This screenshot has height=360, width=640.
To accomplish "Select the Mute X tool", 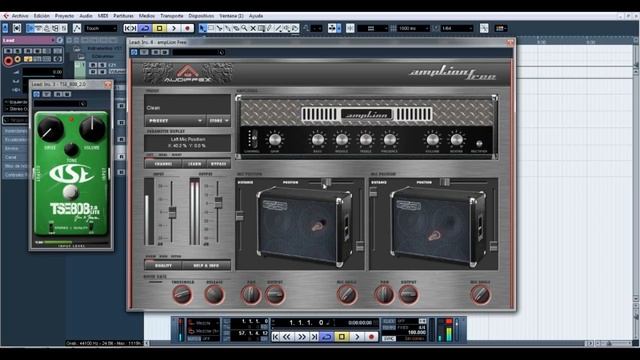I will click(253, 28).
